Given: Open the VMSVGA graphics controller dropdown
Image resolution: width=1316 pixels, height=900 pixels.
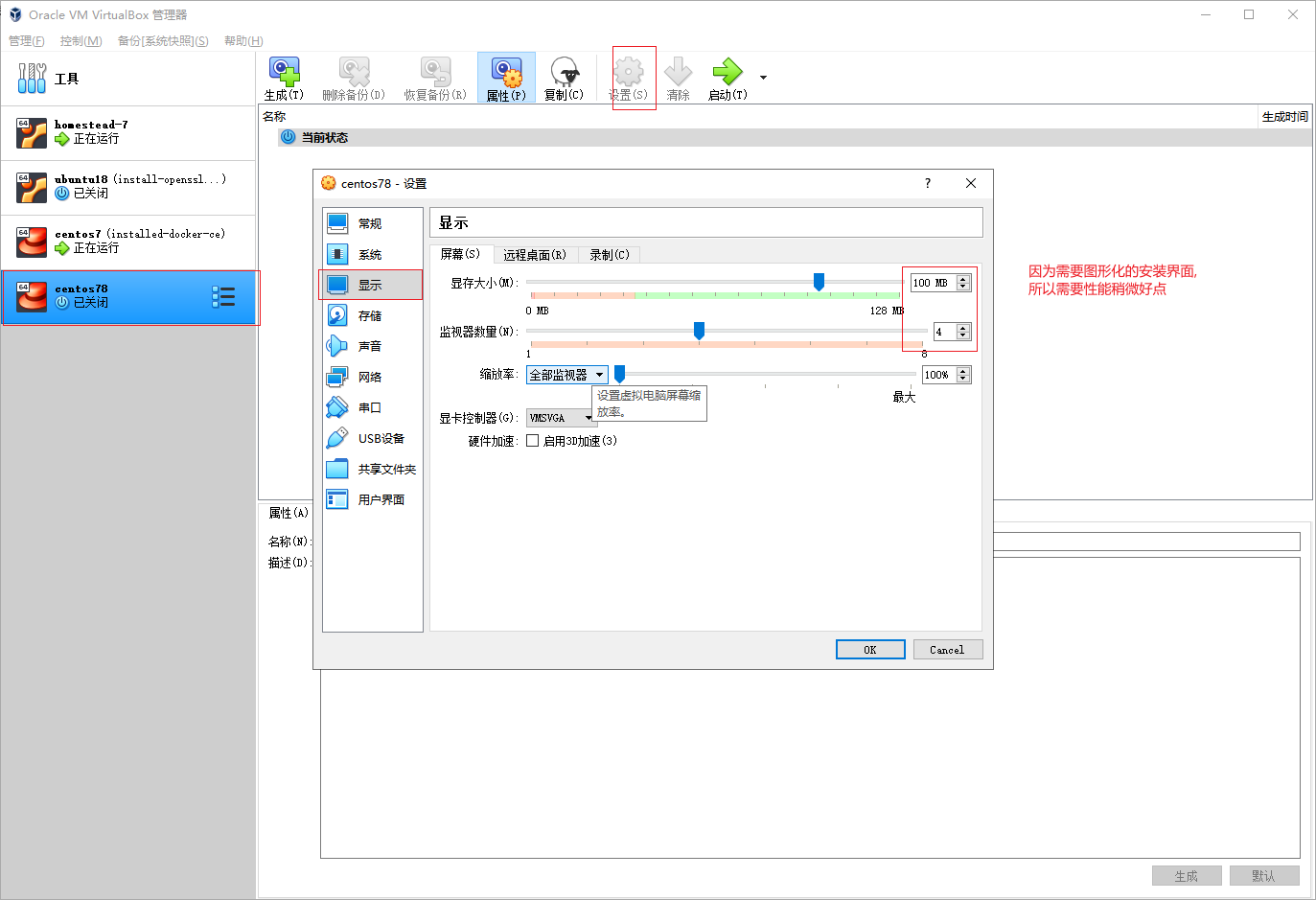Looking at the screenshot, I should pyautogui.click(x=562, y=418).
